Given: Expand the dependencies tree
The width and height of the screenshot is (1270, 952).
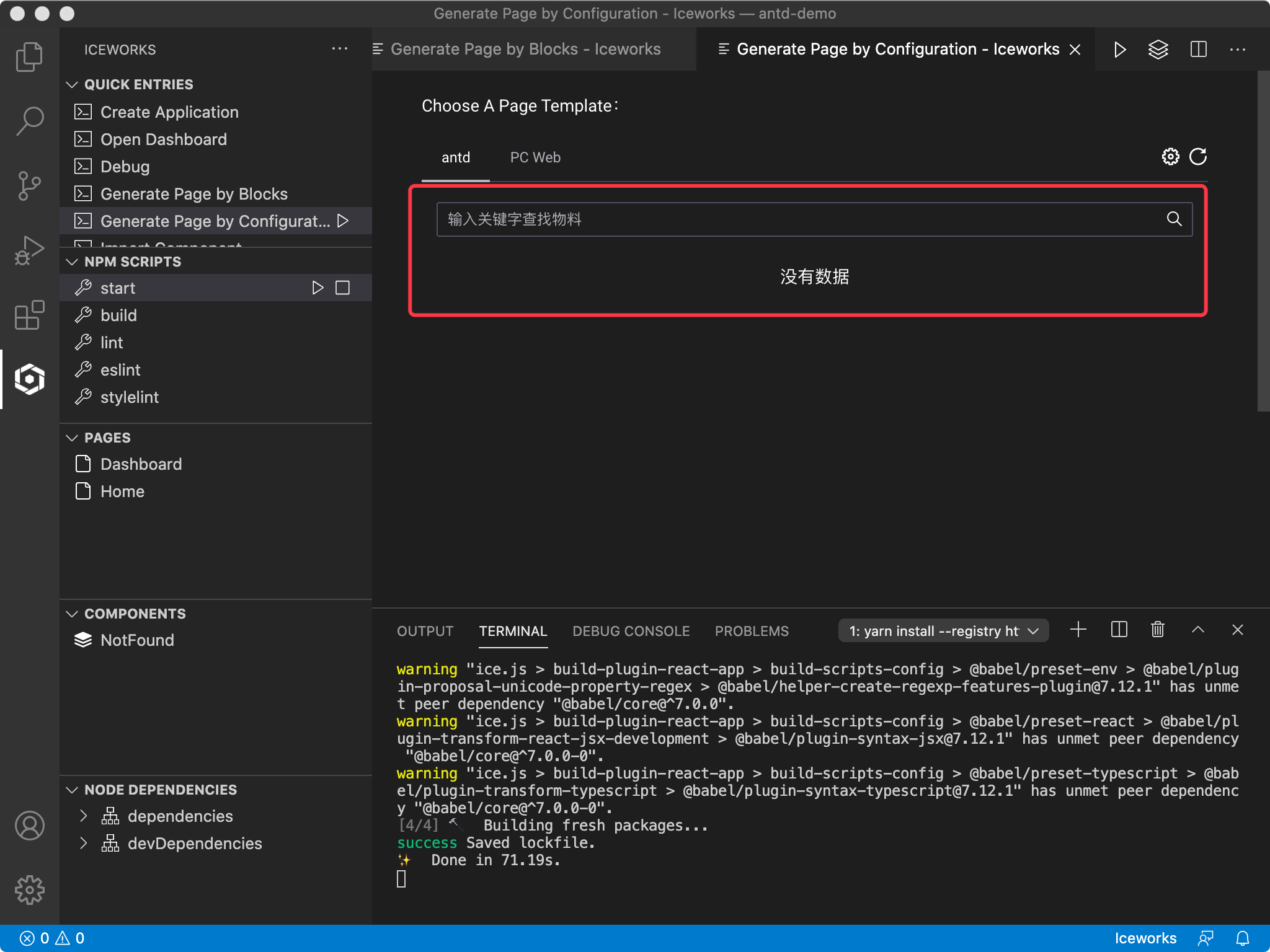Looking at the screenshot, I should pos(85,816).
